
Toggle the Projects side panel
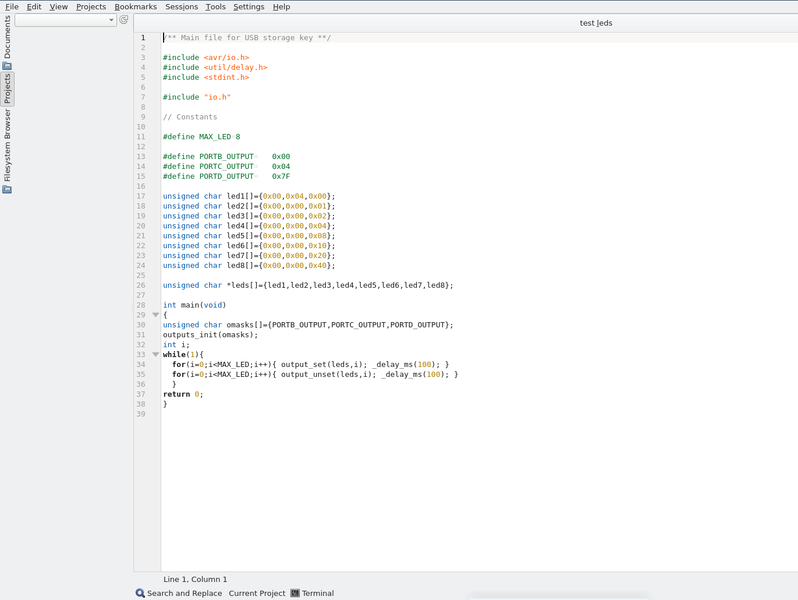[x=7, y=89]
